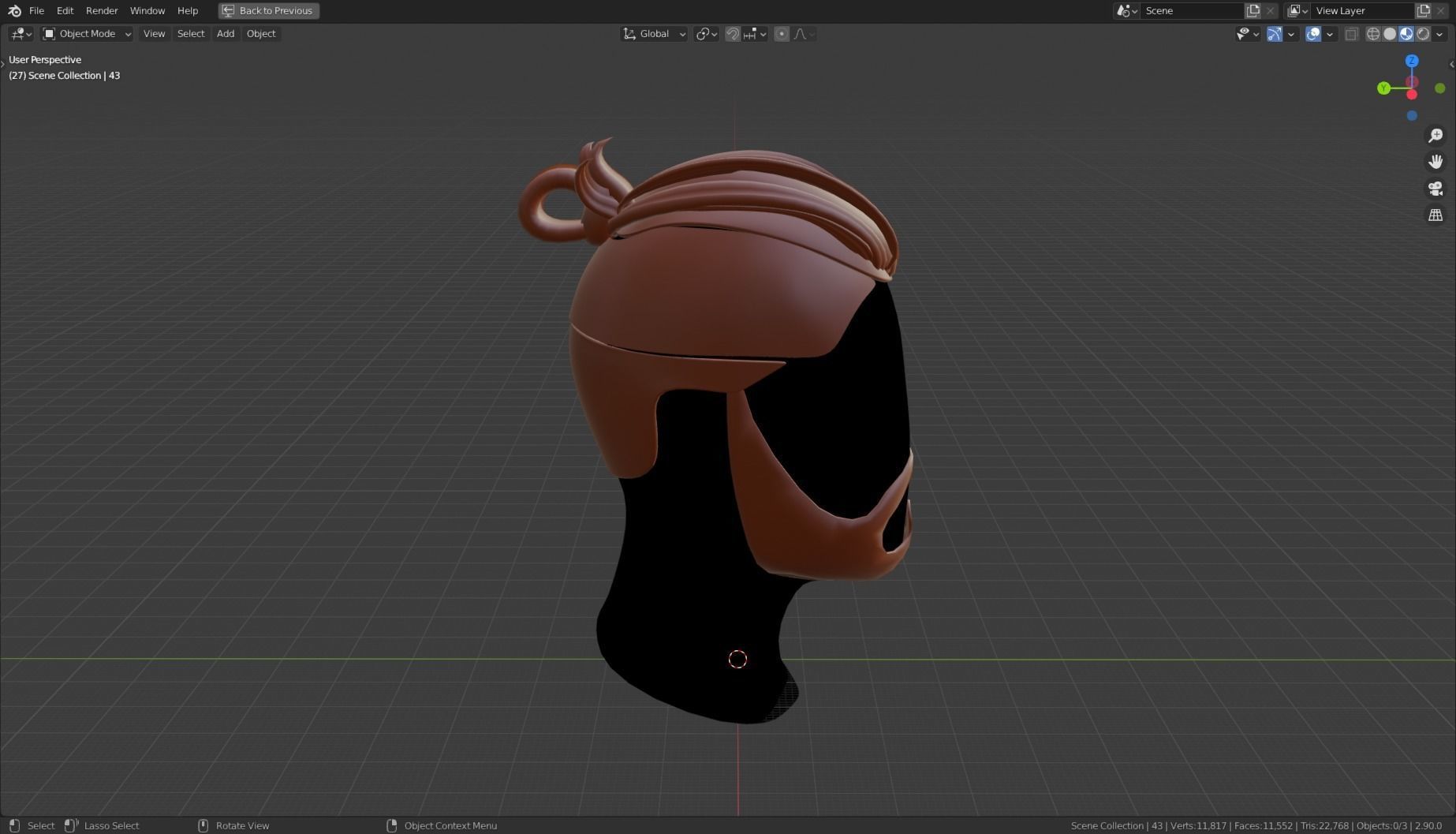The image size is (1456, 834).
Task: Open the viewport Select menu
Action: pos(191,34)
